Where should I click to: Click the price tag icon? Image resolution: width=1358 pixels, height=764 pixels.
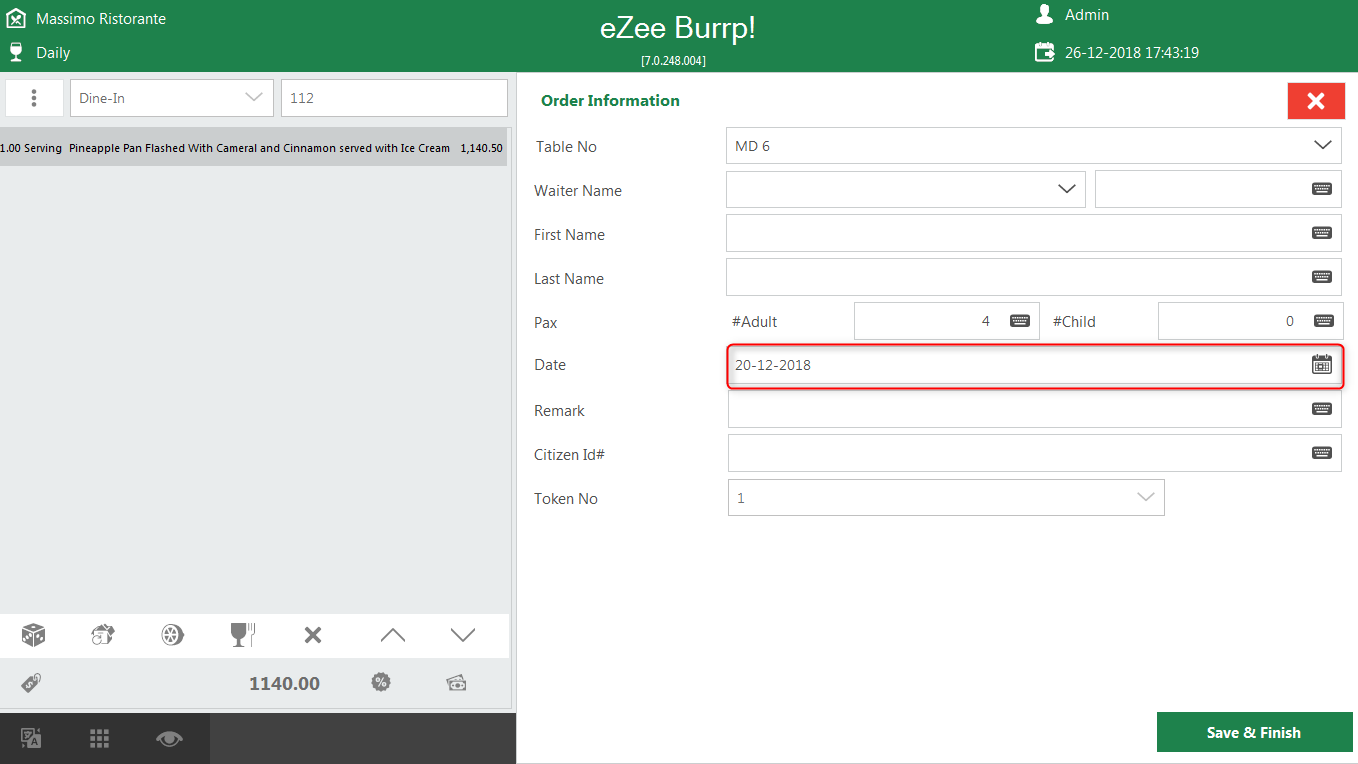(31, 683)
